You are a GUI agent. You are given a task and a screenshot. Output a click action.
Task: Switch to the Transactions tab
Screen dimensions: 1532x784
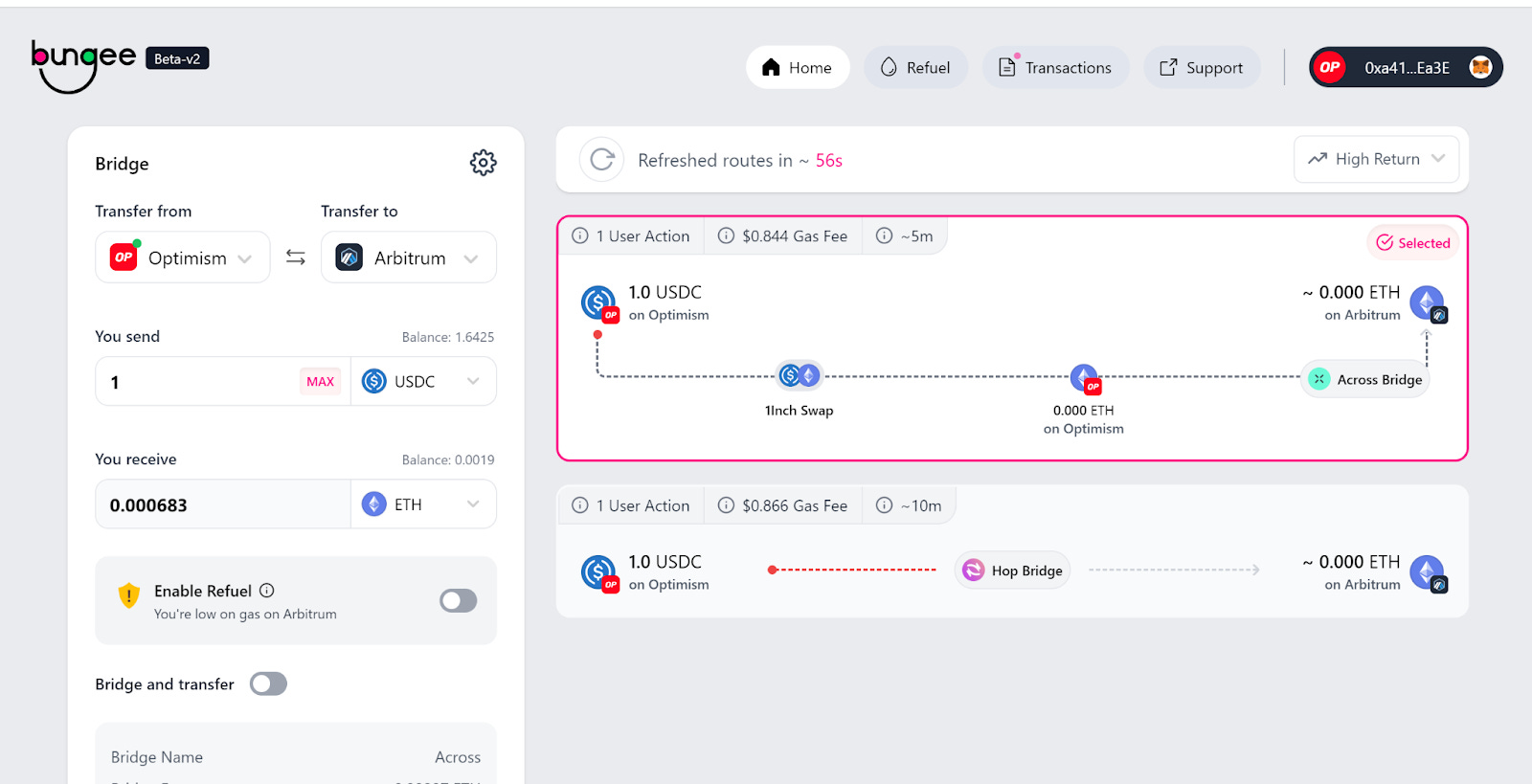click(1054, 67)
